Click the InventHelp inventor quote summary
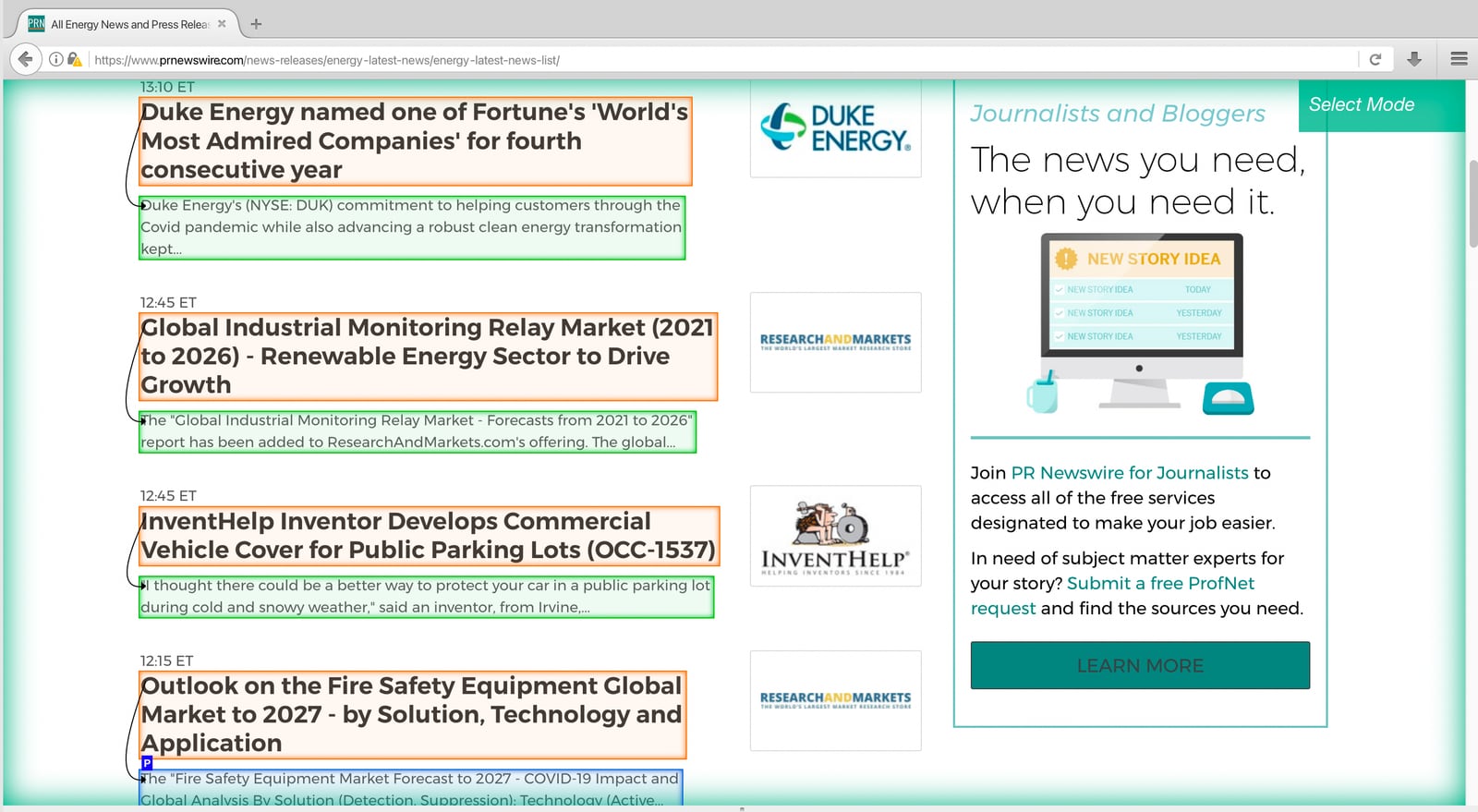This screenshot has width=1478, height=812. click(x=426, y=597)
